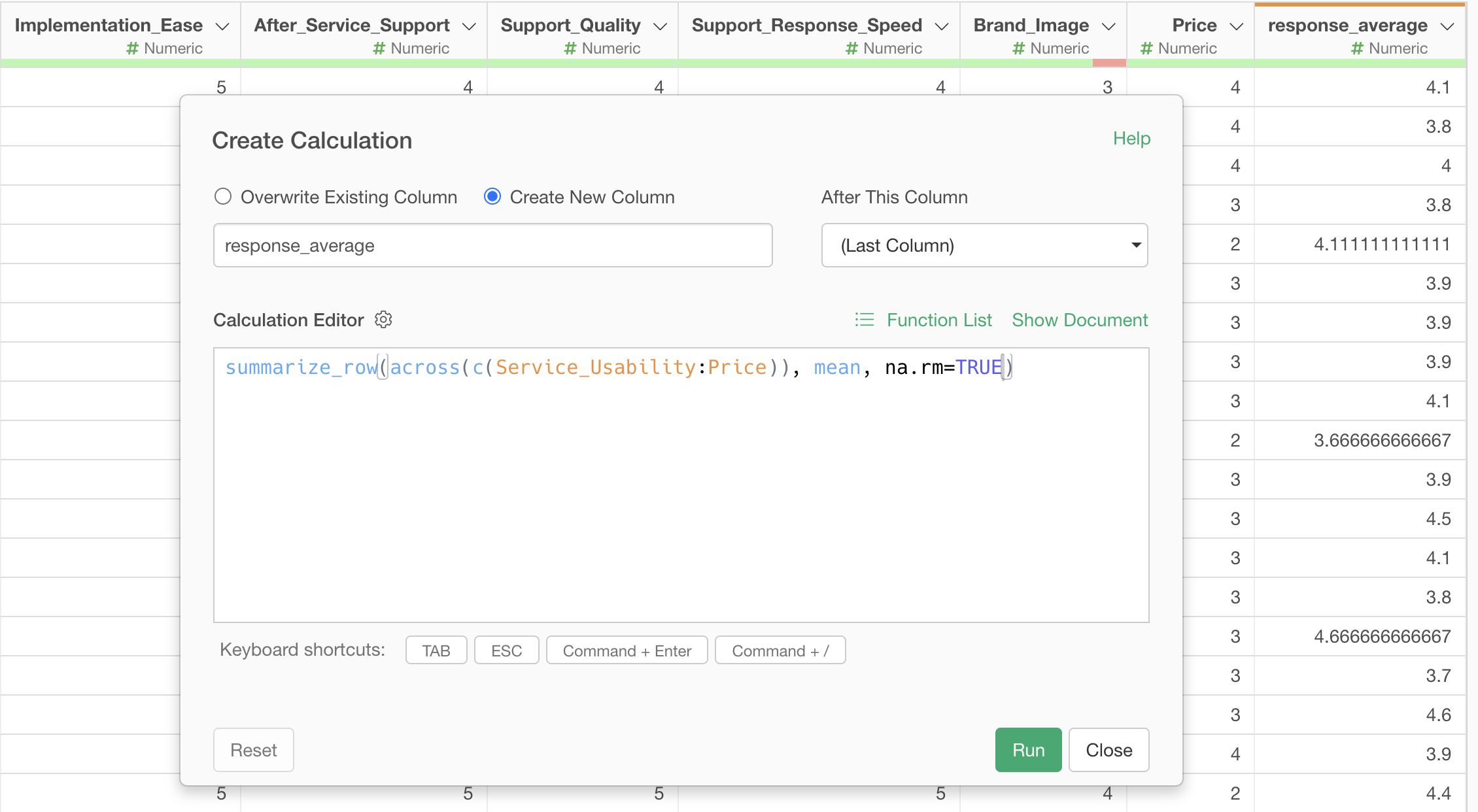The image size is (1478, 812).
Task: Open After_Service_Support column menu chevron
Action: tap(469, 26)
